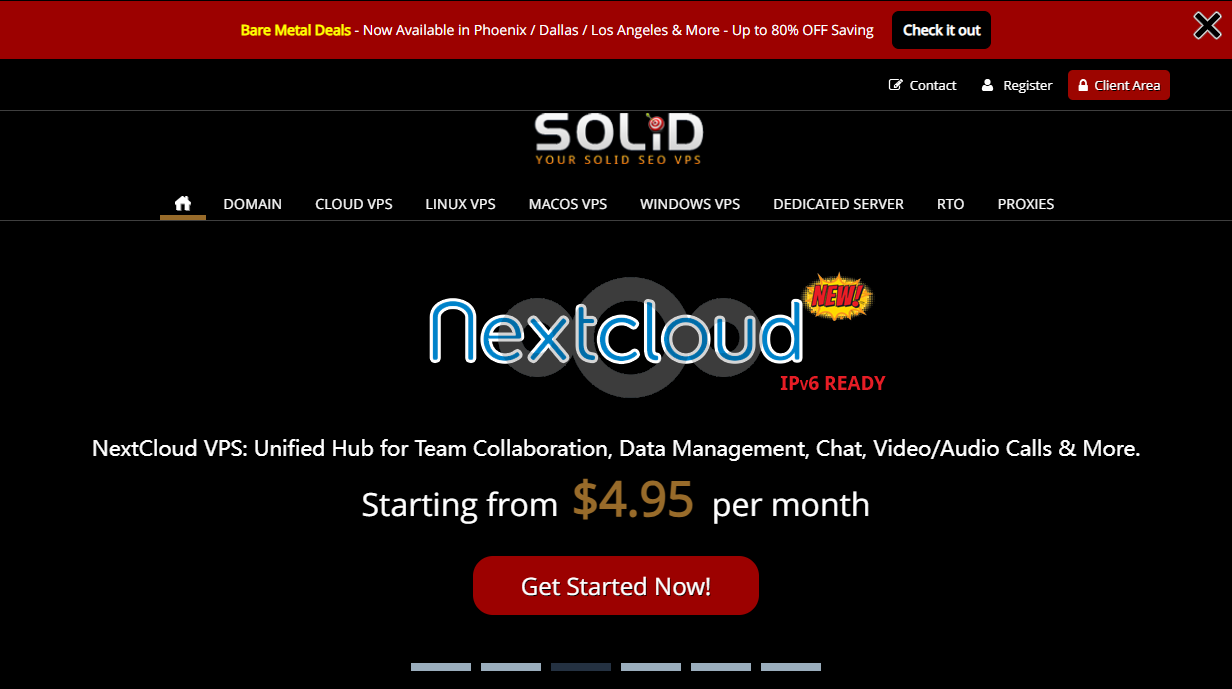Screen dimensions: 1232x689
Task: Select the third carousel slide indicator
Action: click(x=581, y=667)
